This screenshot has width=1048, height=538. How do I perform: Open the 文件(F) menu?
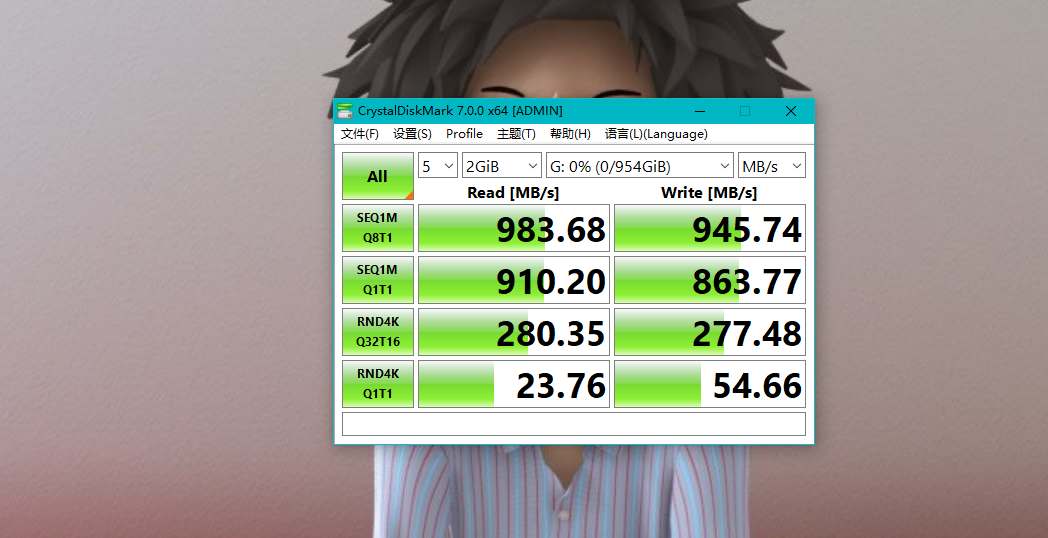coord(360,134)
